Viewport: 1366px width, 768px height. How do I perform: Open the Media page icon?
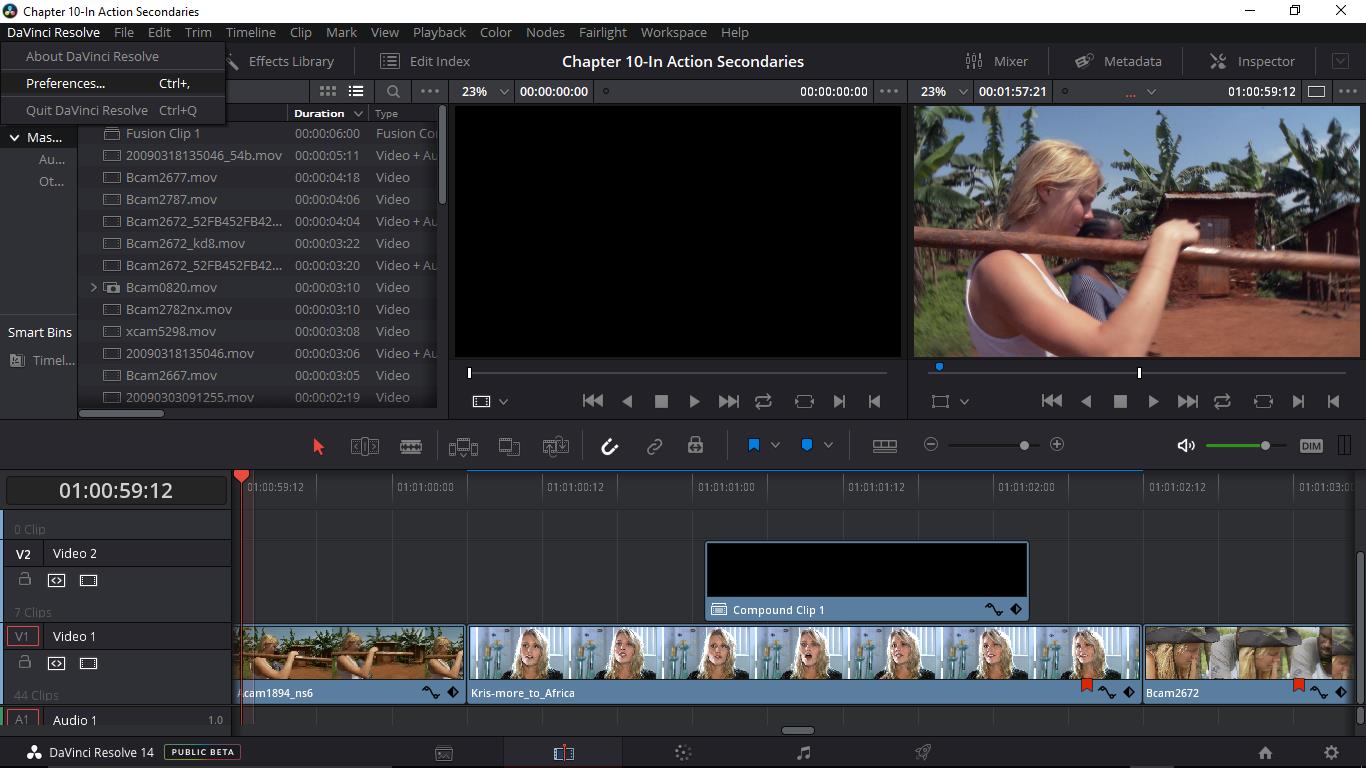tap(444, 753)
